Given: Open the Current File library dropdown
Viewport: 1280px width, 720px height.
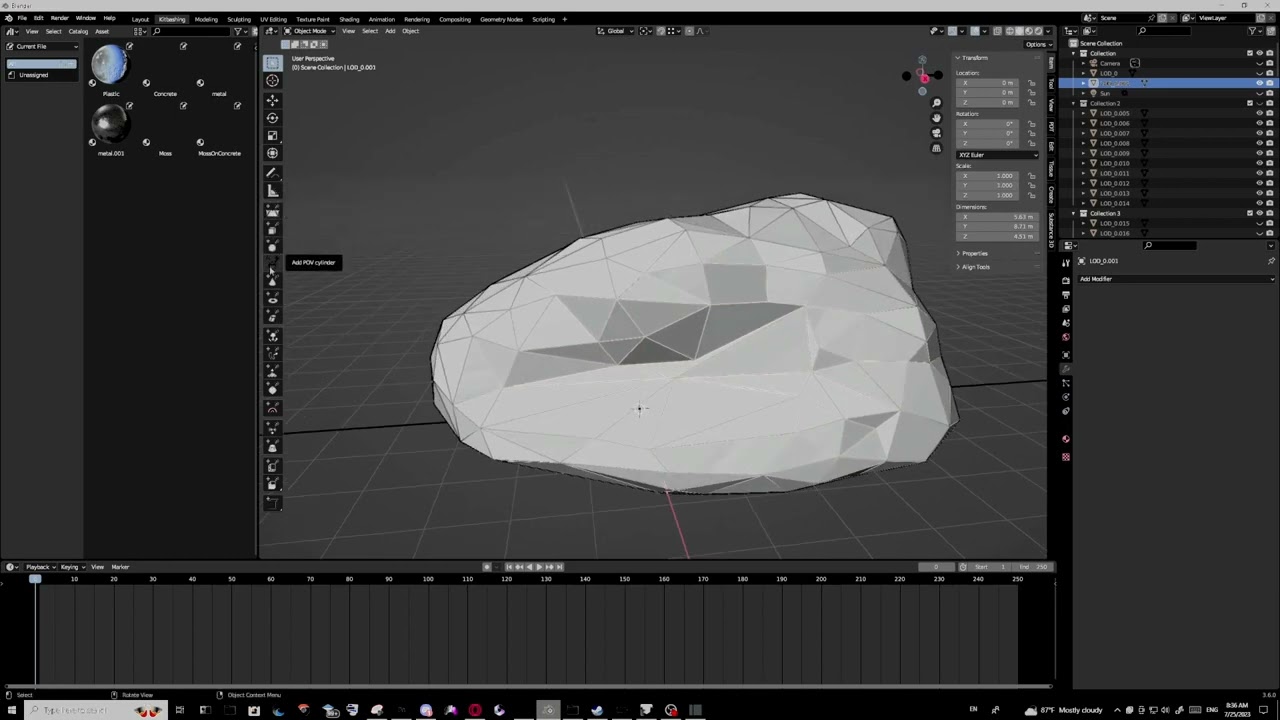Looking at the screenshot, I should pyautogui.click(x=42, y=46).
